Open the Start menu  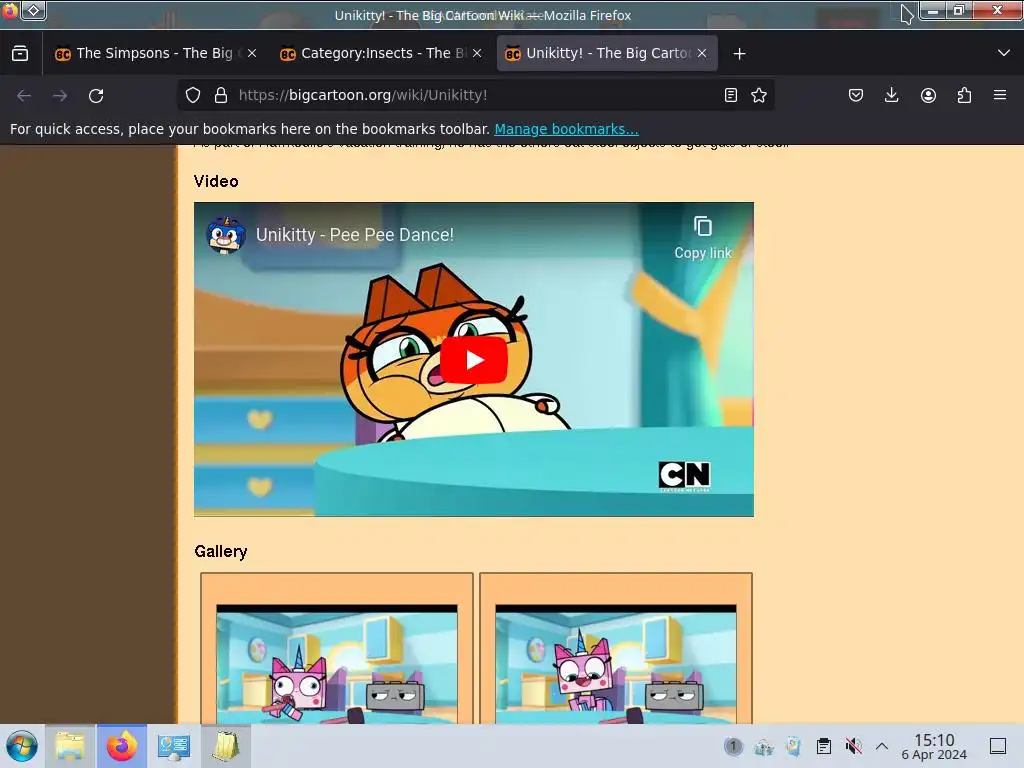(22, 746)
